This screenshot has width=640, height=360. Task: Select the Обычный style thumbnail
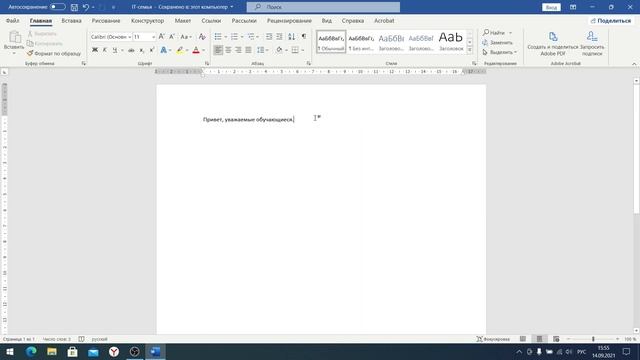point(331,42)
